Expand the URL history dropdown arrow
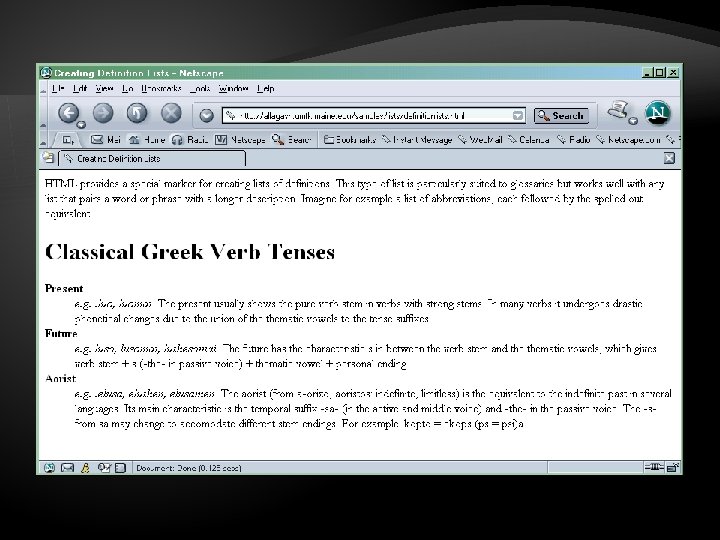This screenshot has width=720, height=540. (x=518, y=116)
